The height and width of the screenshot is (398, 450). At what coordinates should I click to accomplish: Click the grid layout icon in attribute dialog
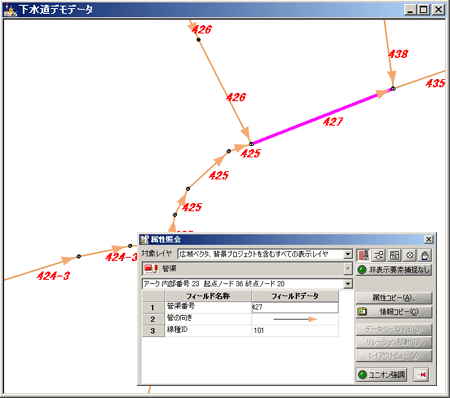(394, 255)
